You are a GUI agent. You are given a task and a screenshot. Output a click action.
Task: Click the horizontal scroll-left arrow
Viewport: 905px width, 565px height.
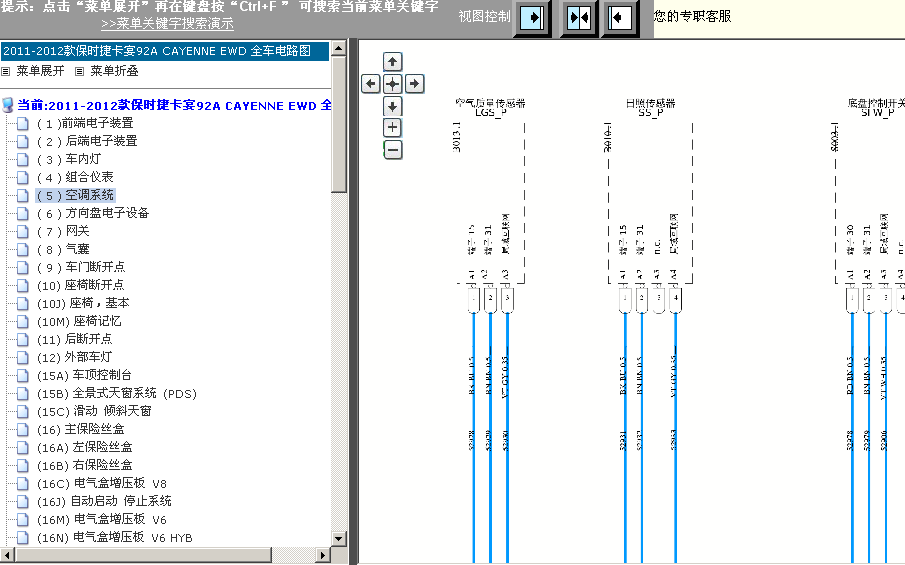tap(7, 555)
